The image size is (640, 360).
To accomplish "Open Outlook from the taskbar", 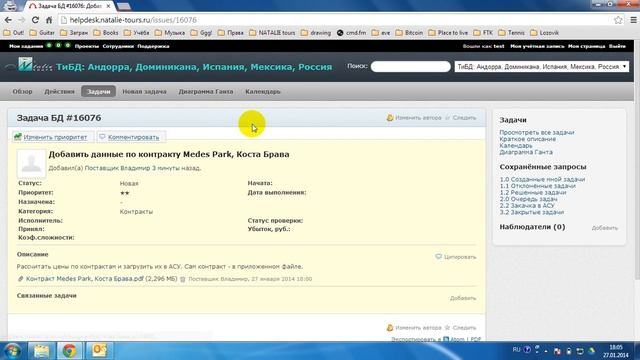I will point(98,351).
